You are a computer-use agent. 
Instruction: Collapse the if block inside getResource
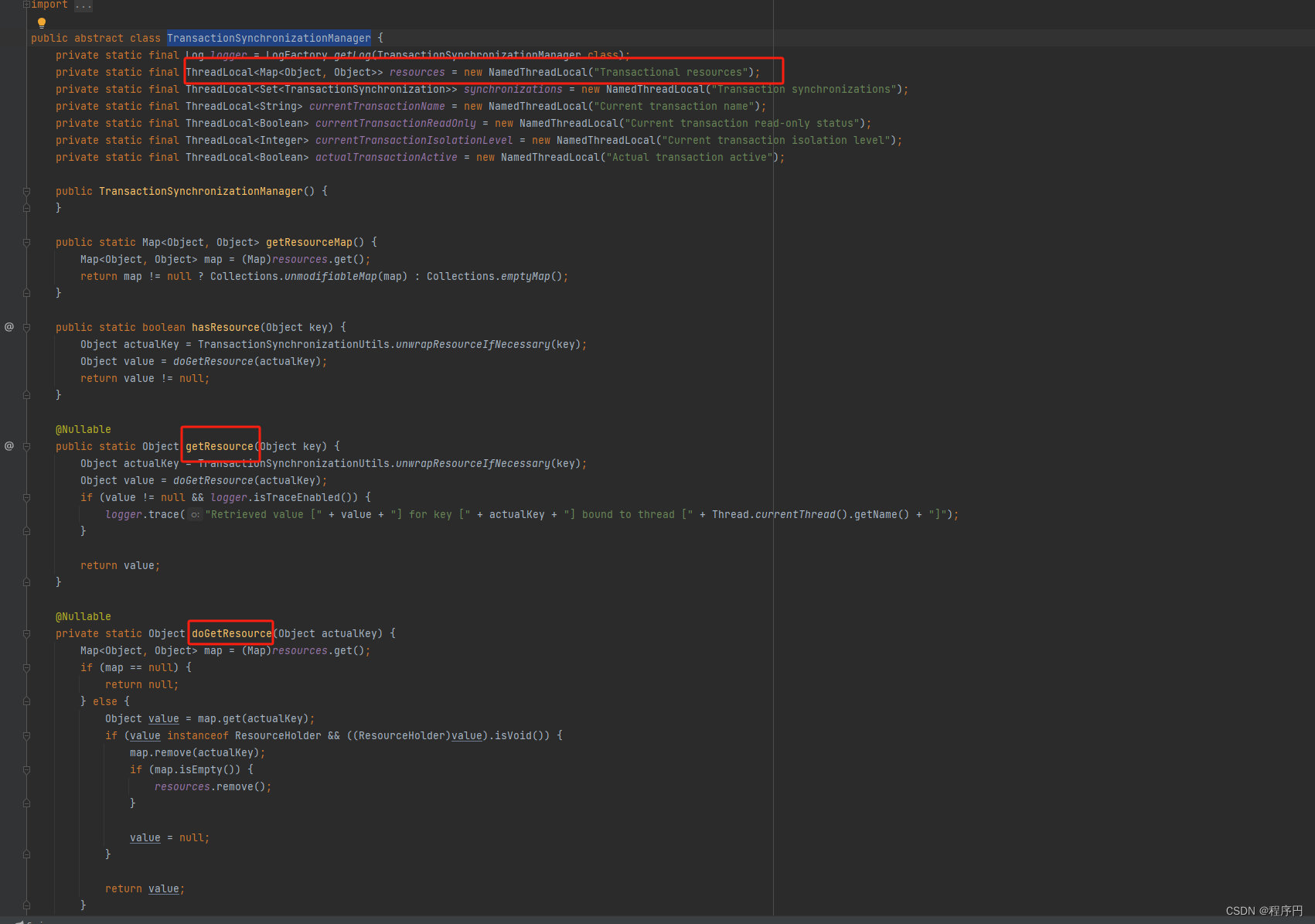click(x=26, y=497)
